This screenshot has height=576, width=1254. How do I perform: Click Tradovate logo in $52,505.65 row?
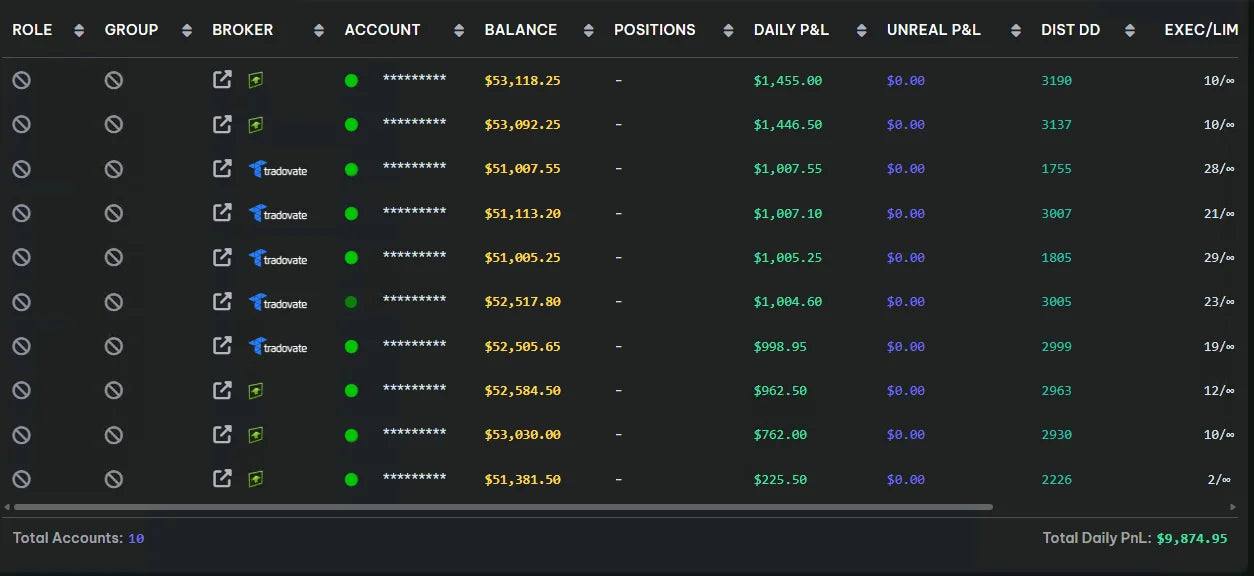[x=278, y=347]
